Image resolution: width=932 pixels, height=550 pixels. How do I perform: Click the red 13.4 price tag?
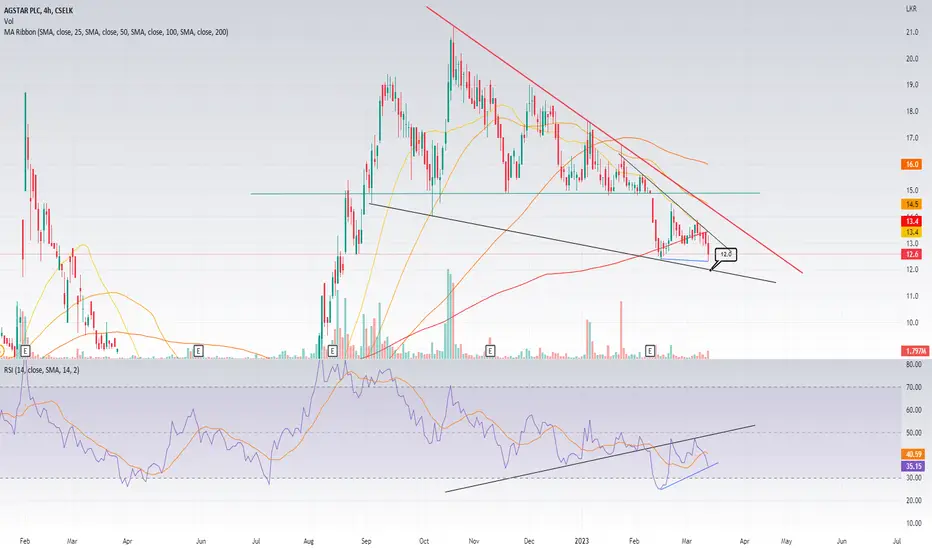912,221
